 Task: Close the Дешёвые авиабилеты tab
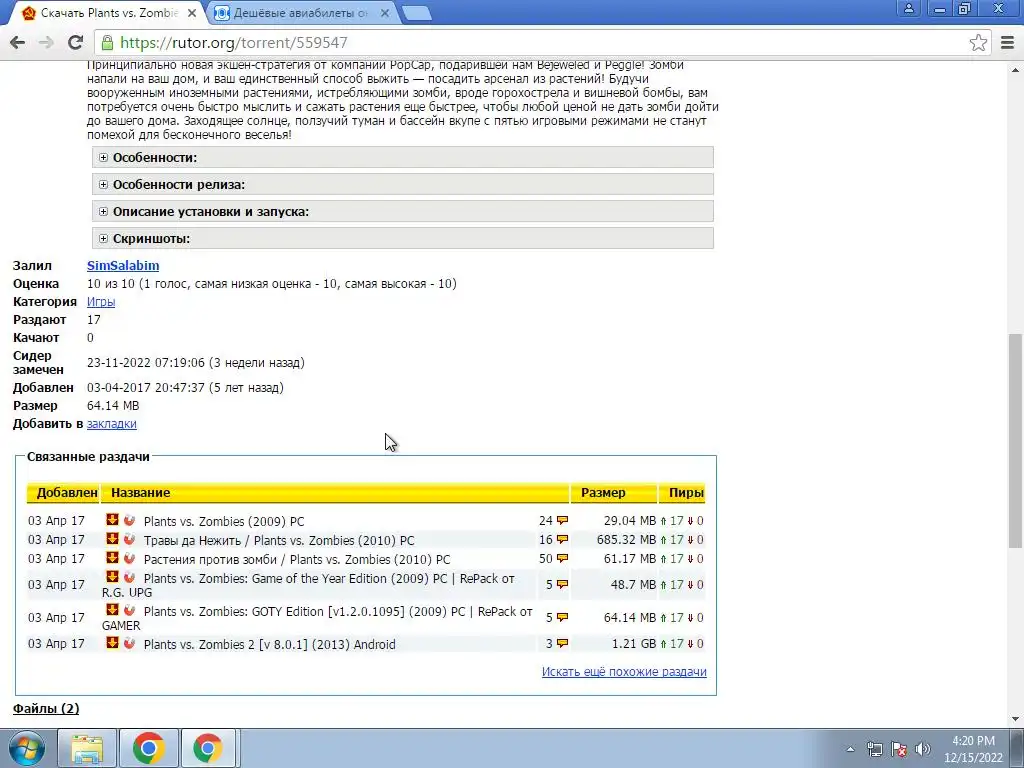point(385,13)
